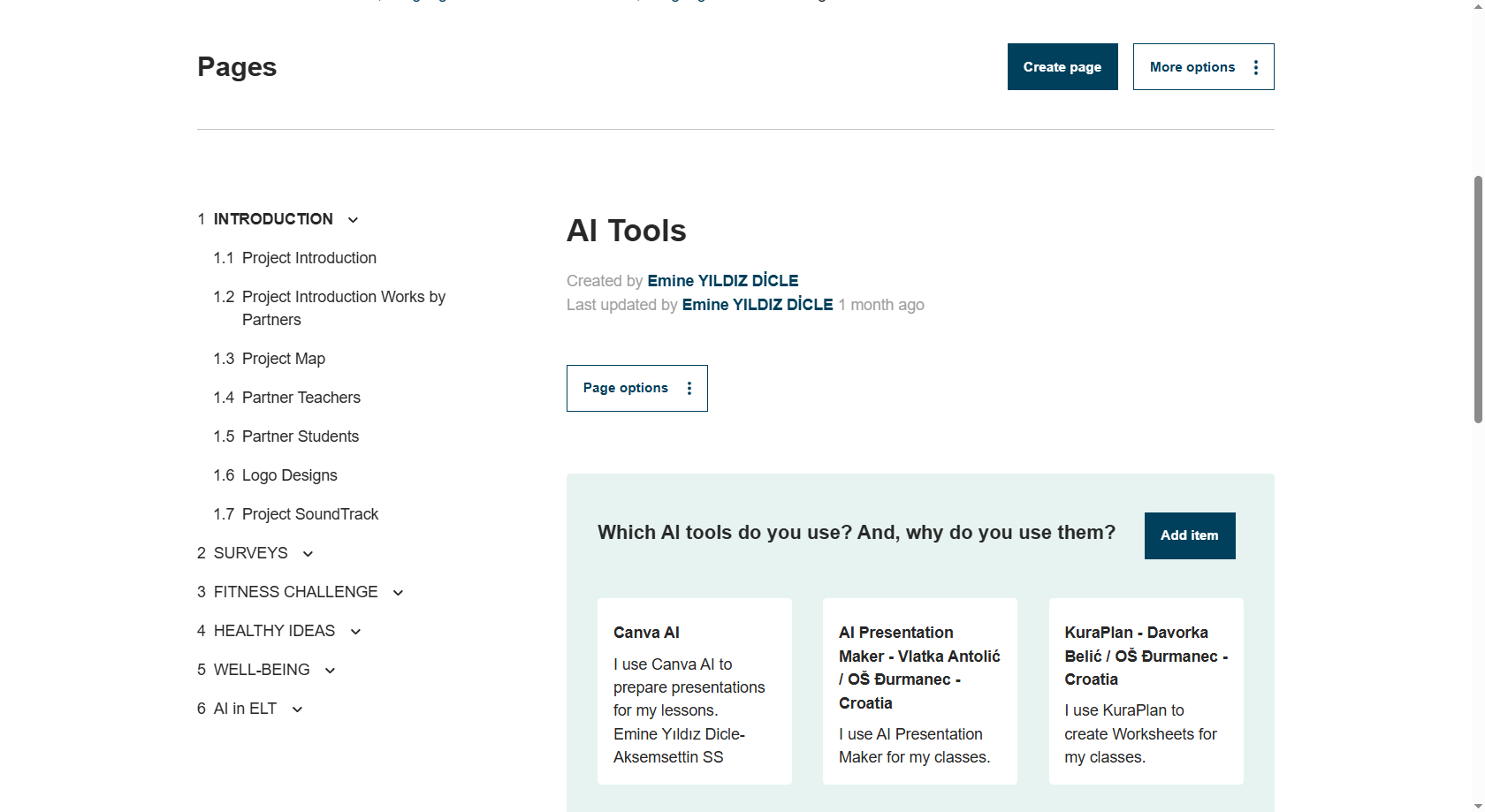Open creator Emine YILDIZ DİCLE profile link
Viewport: 1485px width, 812px height.
[723, 281]
